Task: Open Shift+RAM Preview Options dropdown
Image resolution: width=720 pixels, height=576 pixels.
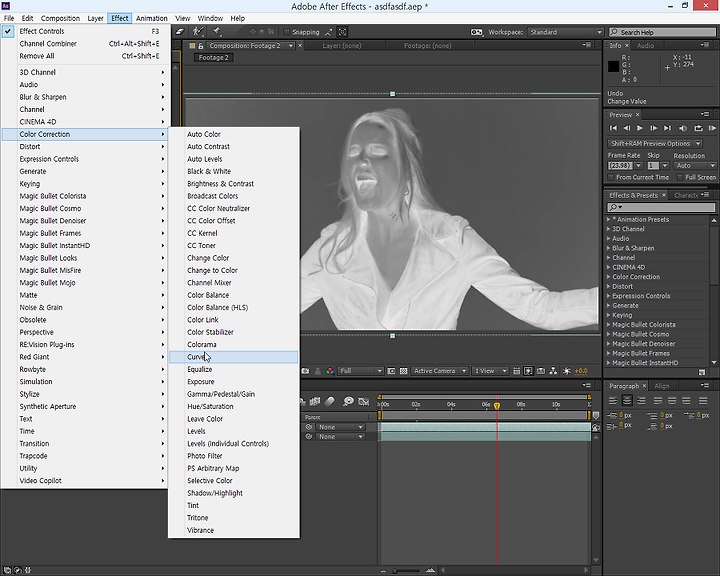Action: (654, 143)
